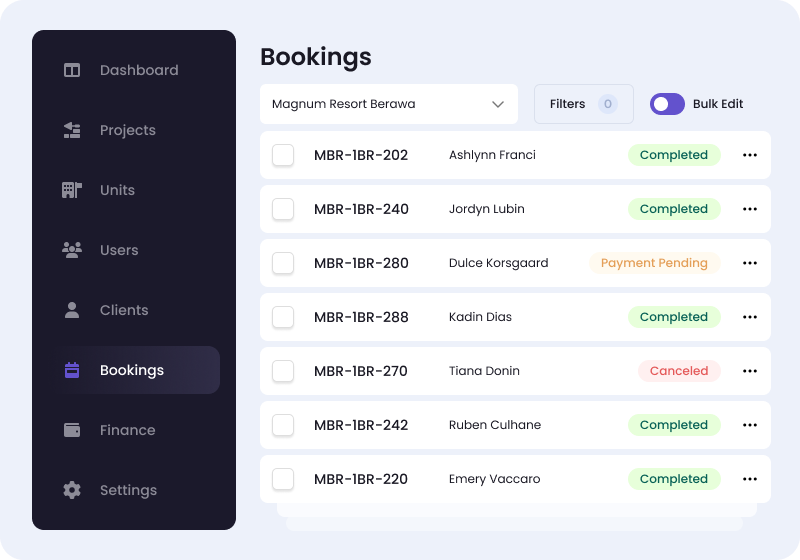This screenshot has height=560, width=800.
Task: Open more options for MBR-1BR-220
Action: [749, 479]
